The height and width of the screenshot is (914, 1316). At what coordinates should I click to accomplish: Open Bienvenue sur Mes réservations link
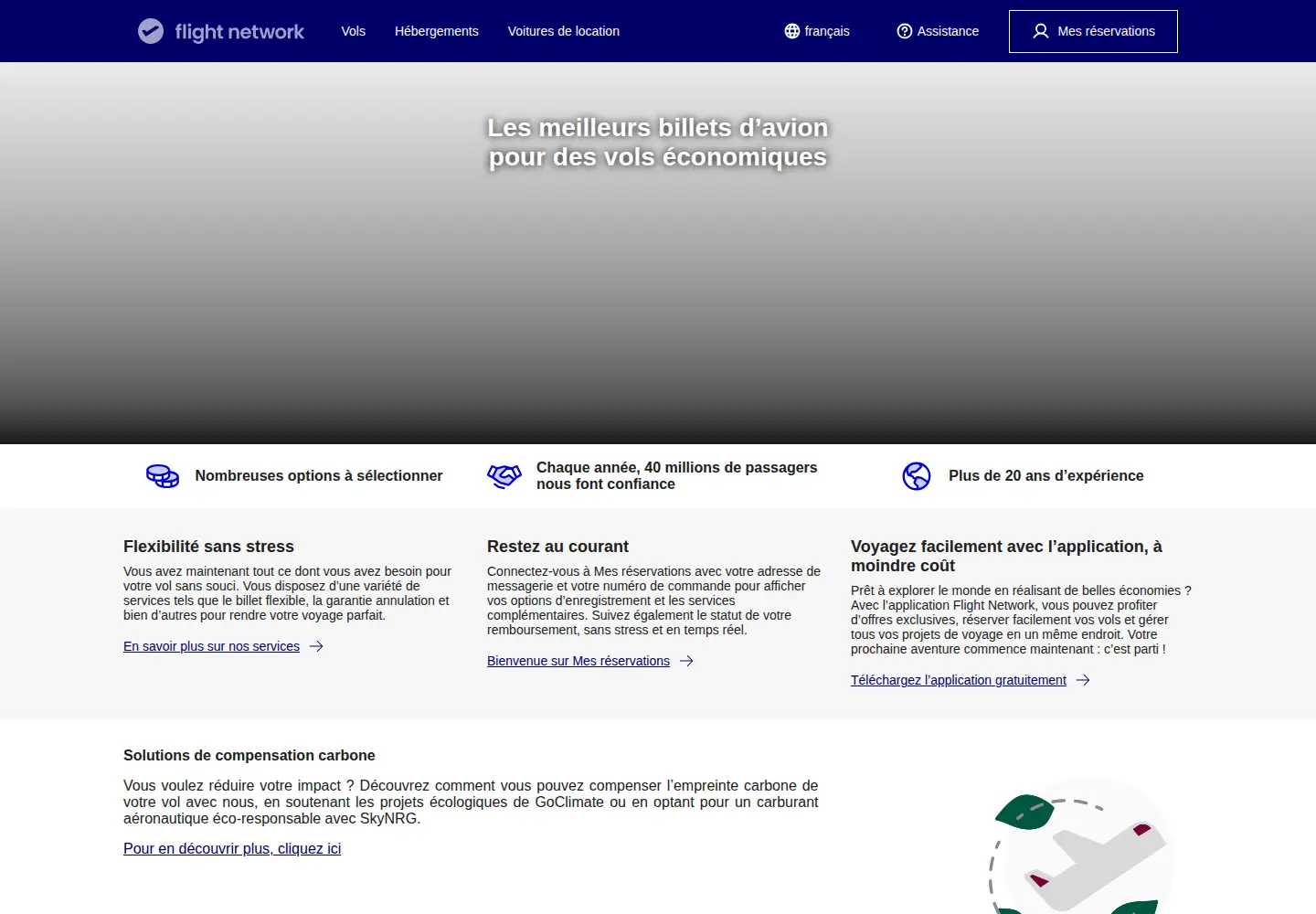578,661
